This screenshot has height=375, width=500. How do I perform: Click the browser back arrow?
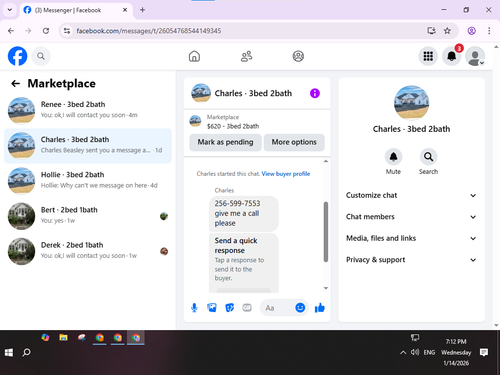pos(11,31)
